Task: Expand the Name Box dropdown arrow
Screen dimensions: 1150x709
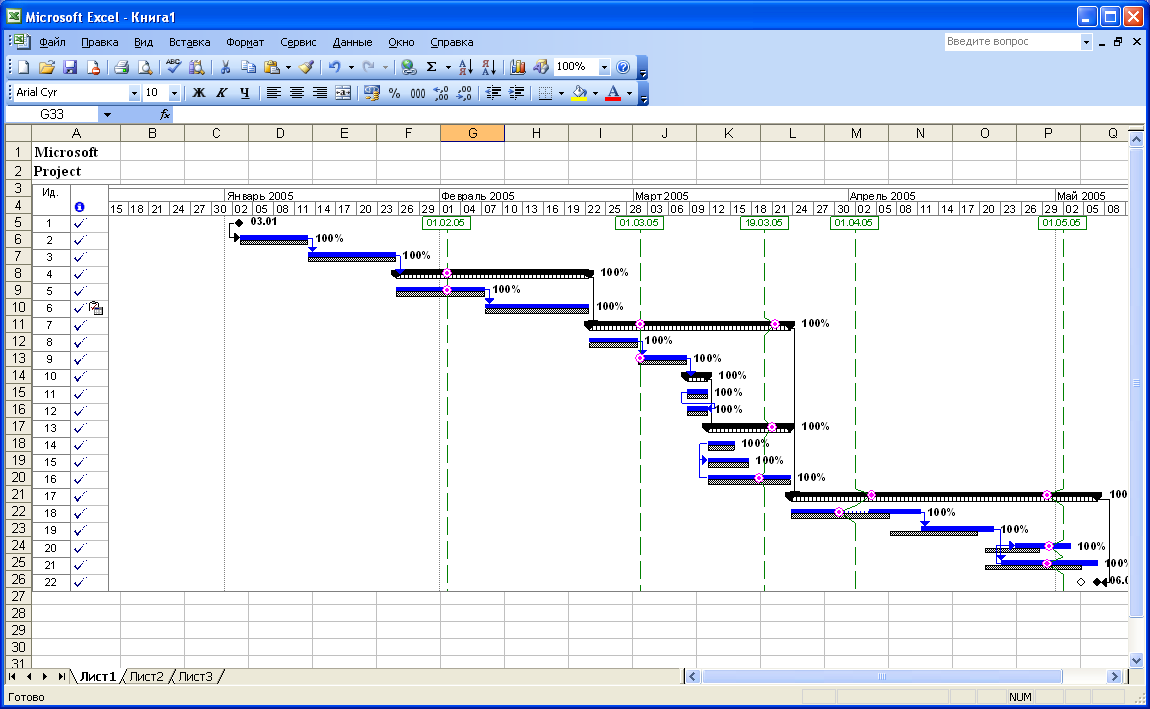Action: coord(107,114)
